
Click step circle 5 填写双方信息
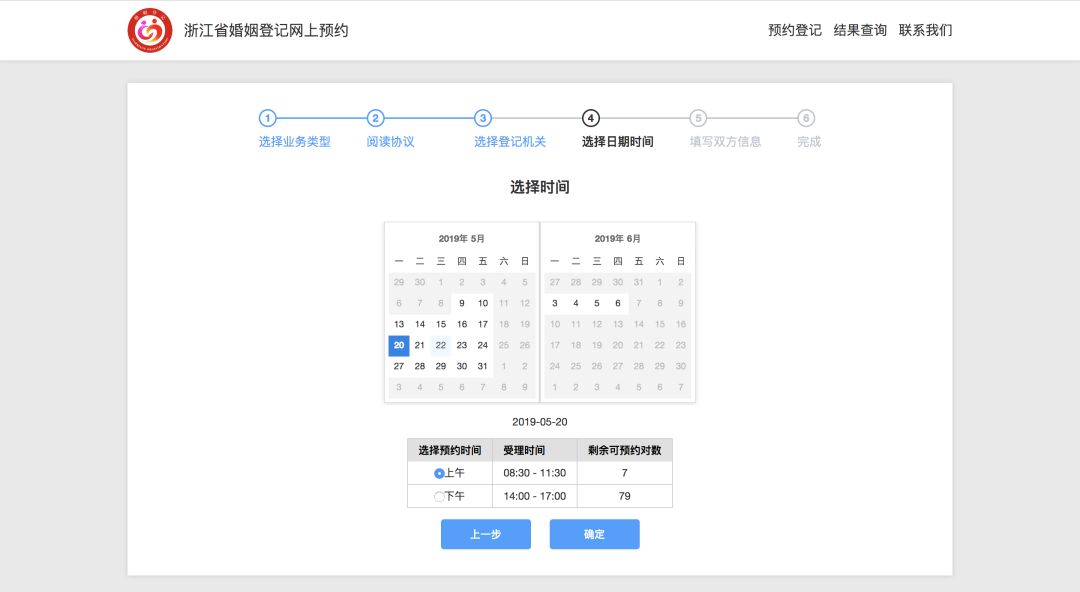(x=698, y=117)
